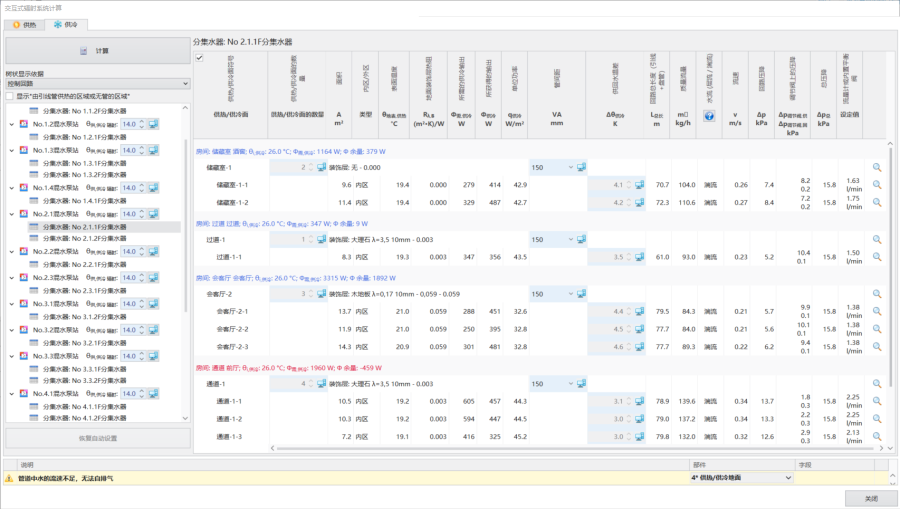Click the monitor icon next to No.3.2混水泵站 value
The image size is (900, 509).
point(153,330)
